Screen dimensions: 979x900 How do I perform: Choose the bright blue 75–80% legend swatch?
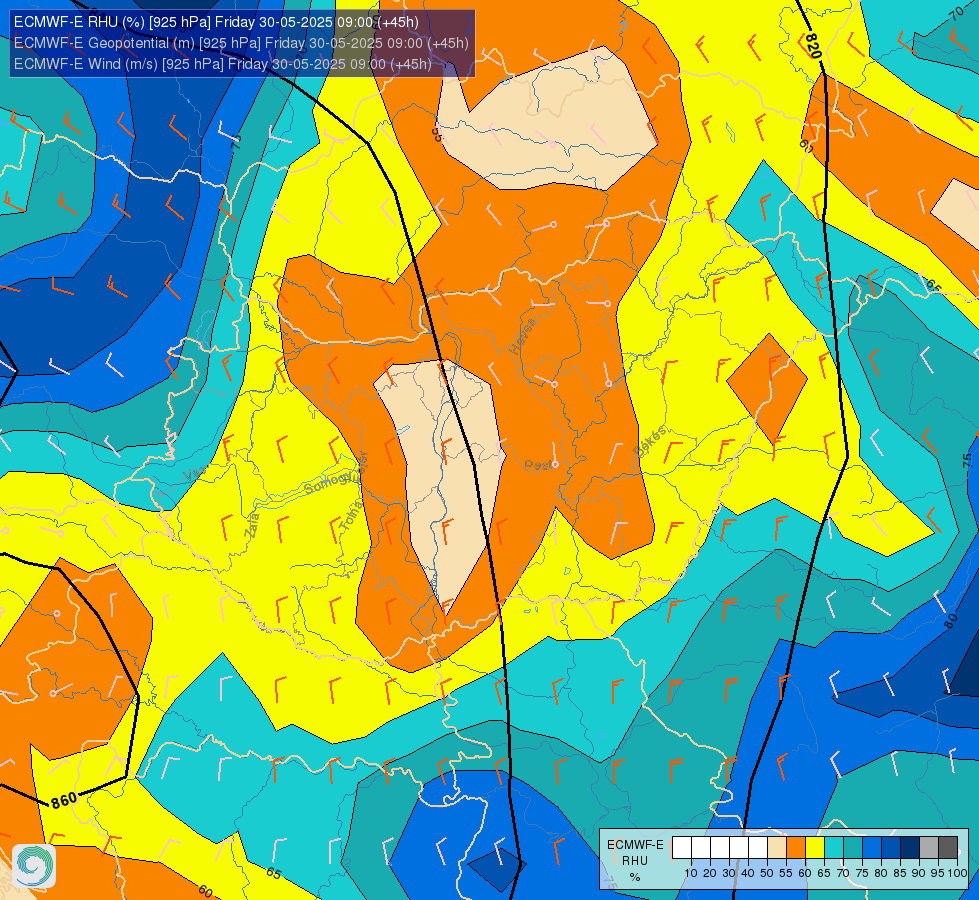click(872, 848)
